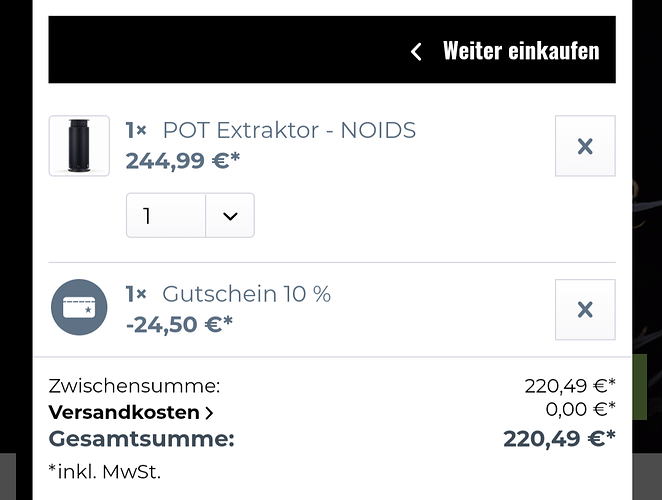662x500 pixels.
Task: Remove POT Extraktor from the cart
Action: [585, 146]
